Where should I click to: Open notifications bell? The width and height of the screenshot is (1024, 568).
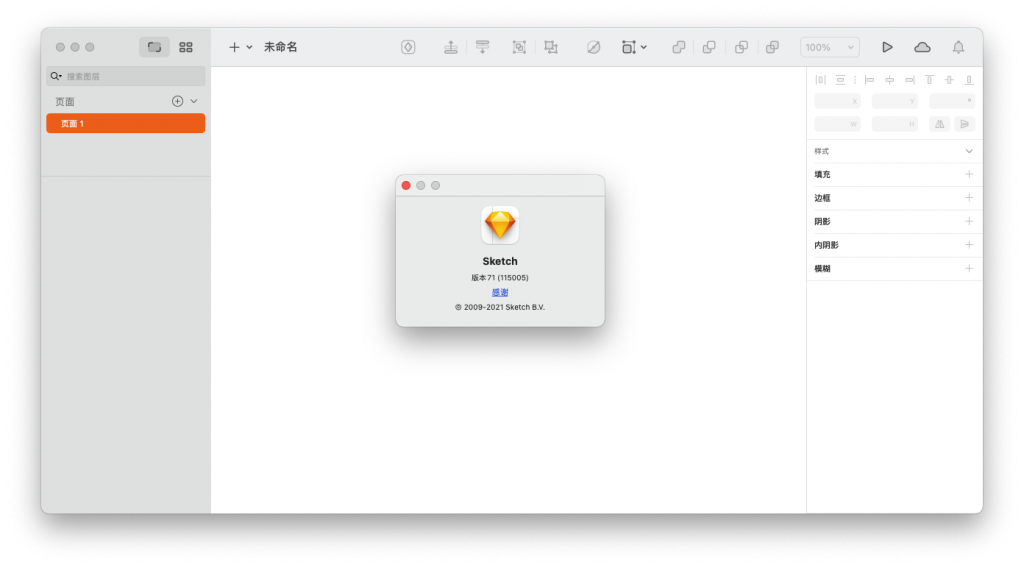coord(958,47)
